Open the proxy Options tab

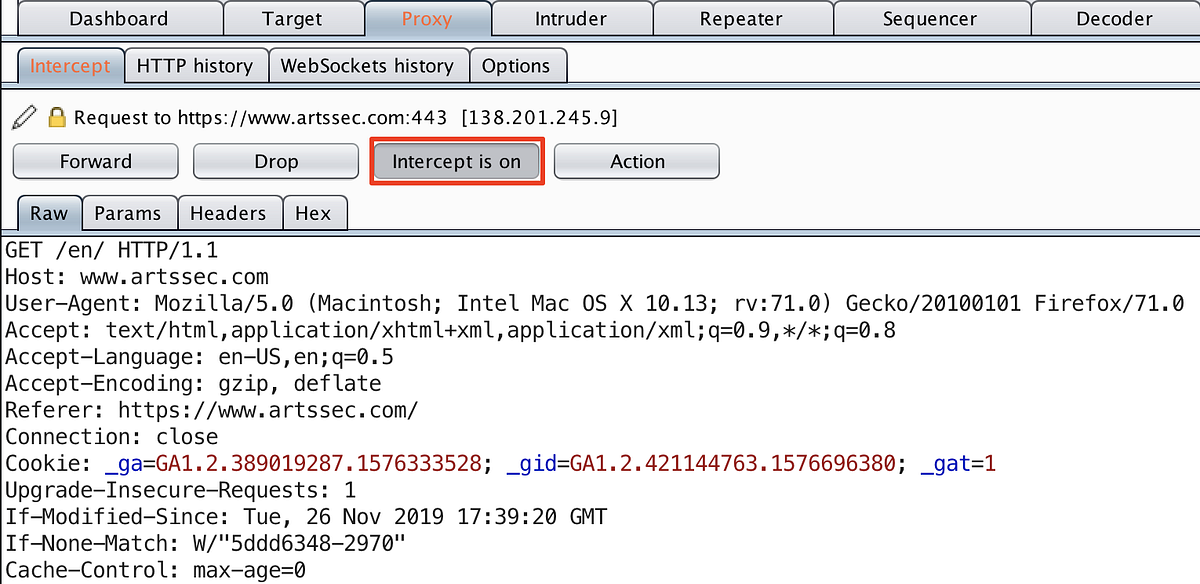(518, 65)
